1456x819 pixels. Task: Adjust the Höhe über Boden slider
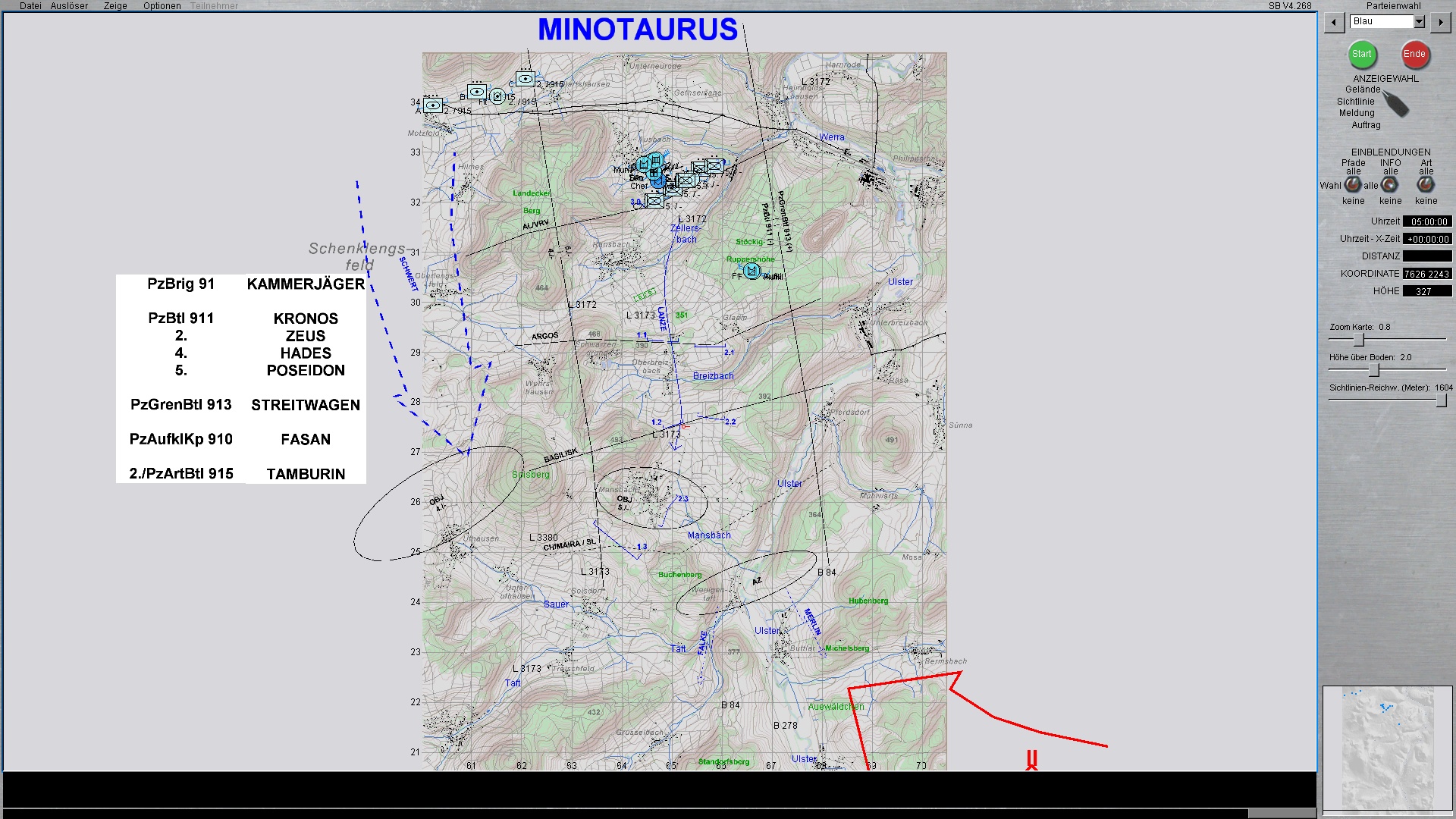pos(1373,370)
